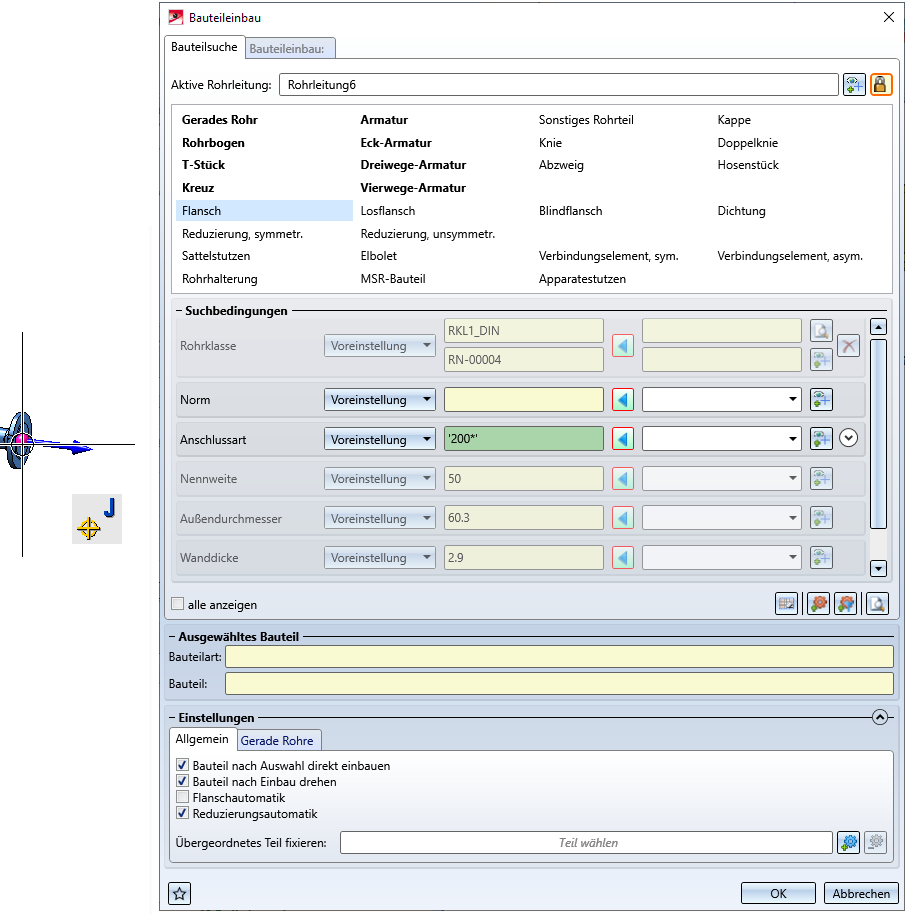
Task: Click the add icon at end of Norm row
Action: (821, 400)
